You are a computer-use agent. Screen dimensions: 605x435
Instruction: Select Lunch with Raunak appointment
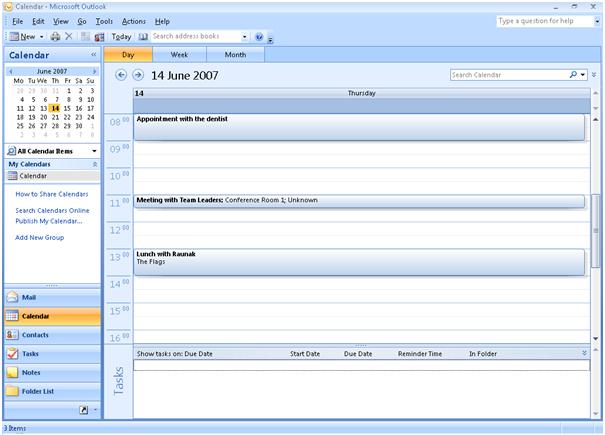pyautogui.click(x=359, y=262)
